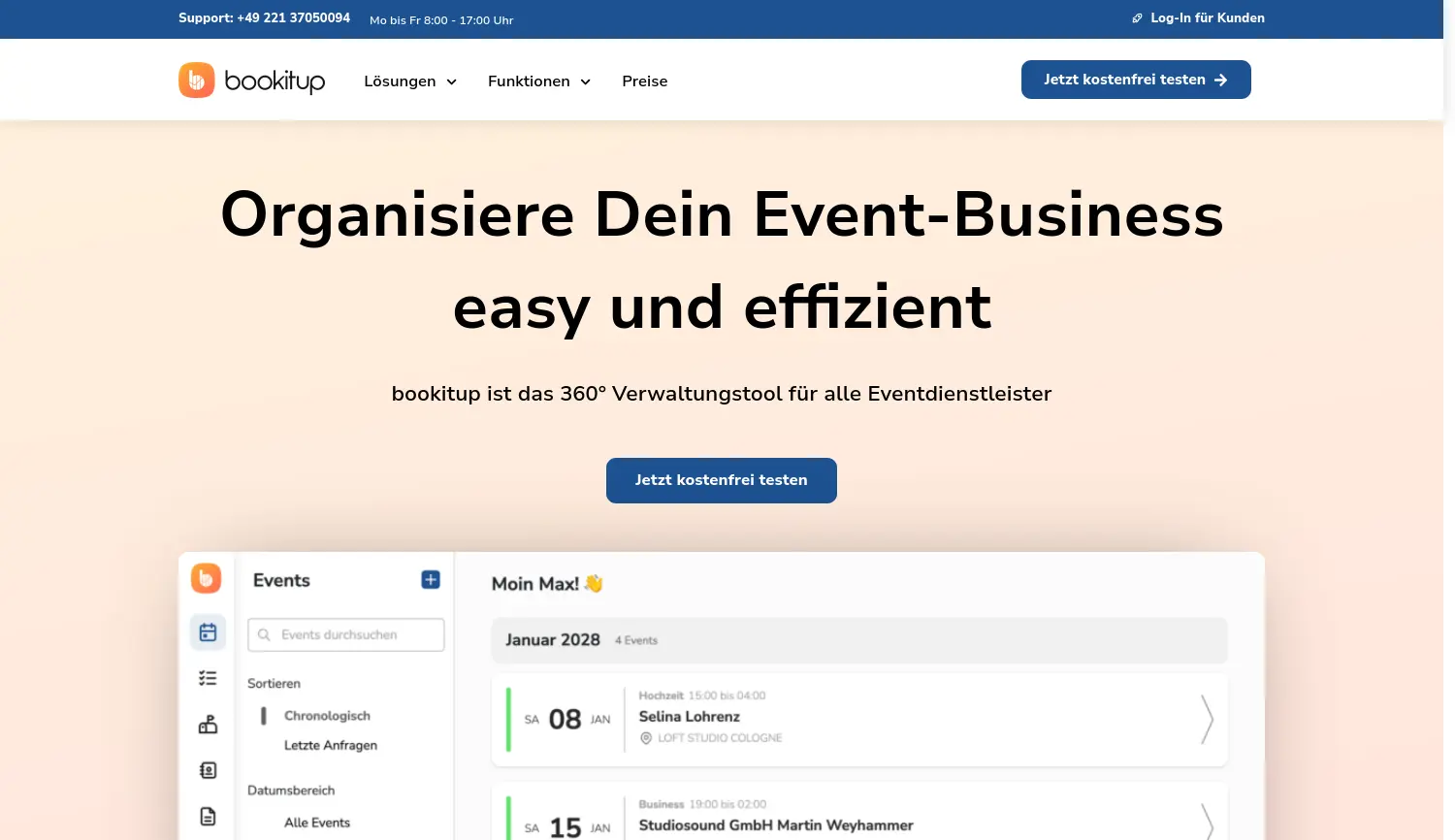
Task: Open the checklist tasks sidebar icon
Action: (208, 678)
